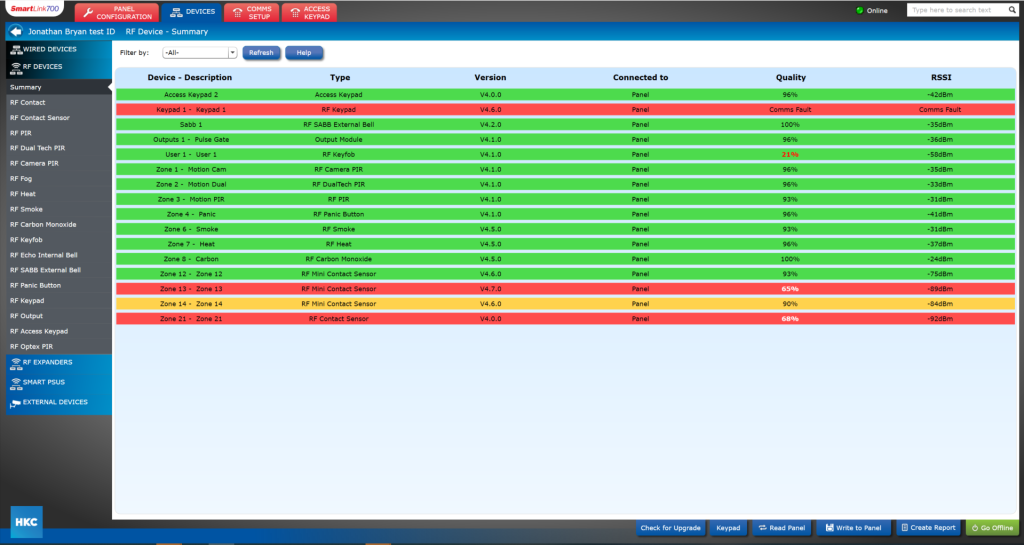Image resolution: width=1024 pixels, height=545 pixels.
Task: Select RF Smoke in the sidebar
Action: [x=59, y=210]
